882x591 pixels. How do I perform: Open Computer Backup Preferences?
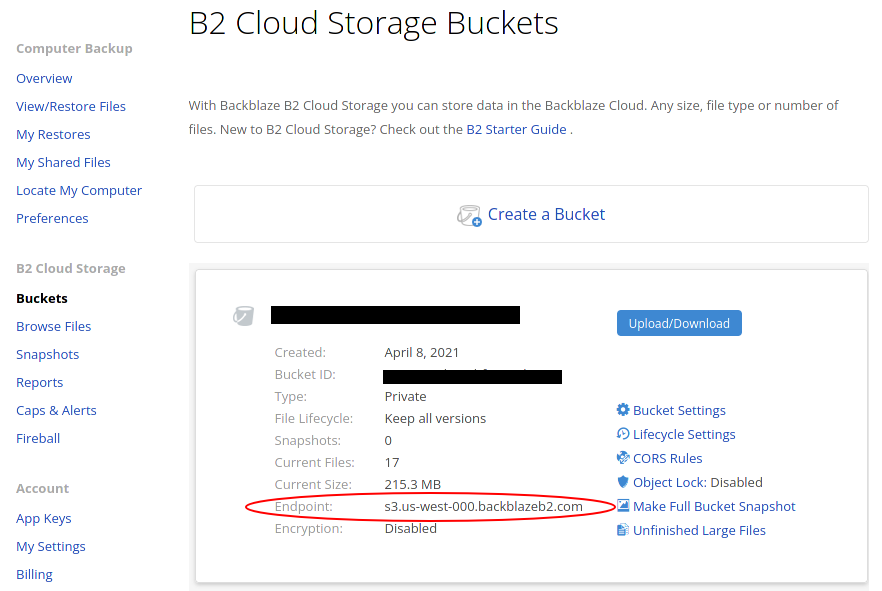[x=52, y=218]
